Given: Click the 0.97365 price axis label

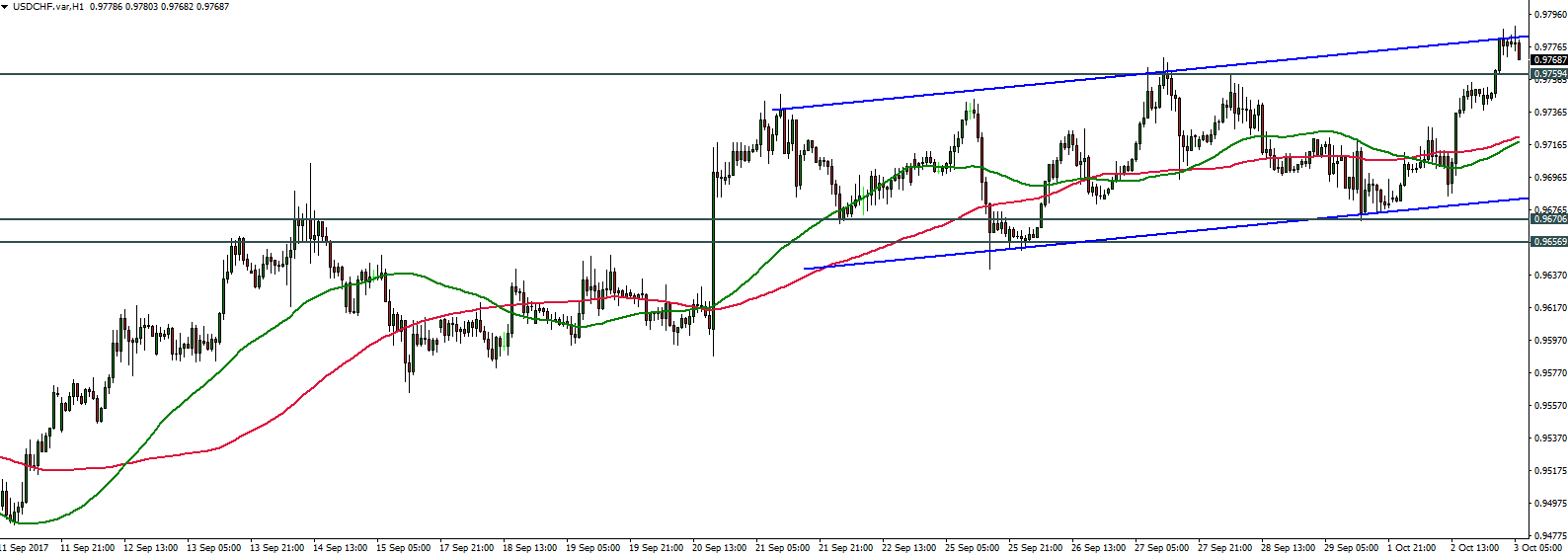Looking at the screenshot, I should click(x=1551, y=113).
